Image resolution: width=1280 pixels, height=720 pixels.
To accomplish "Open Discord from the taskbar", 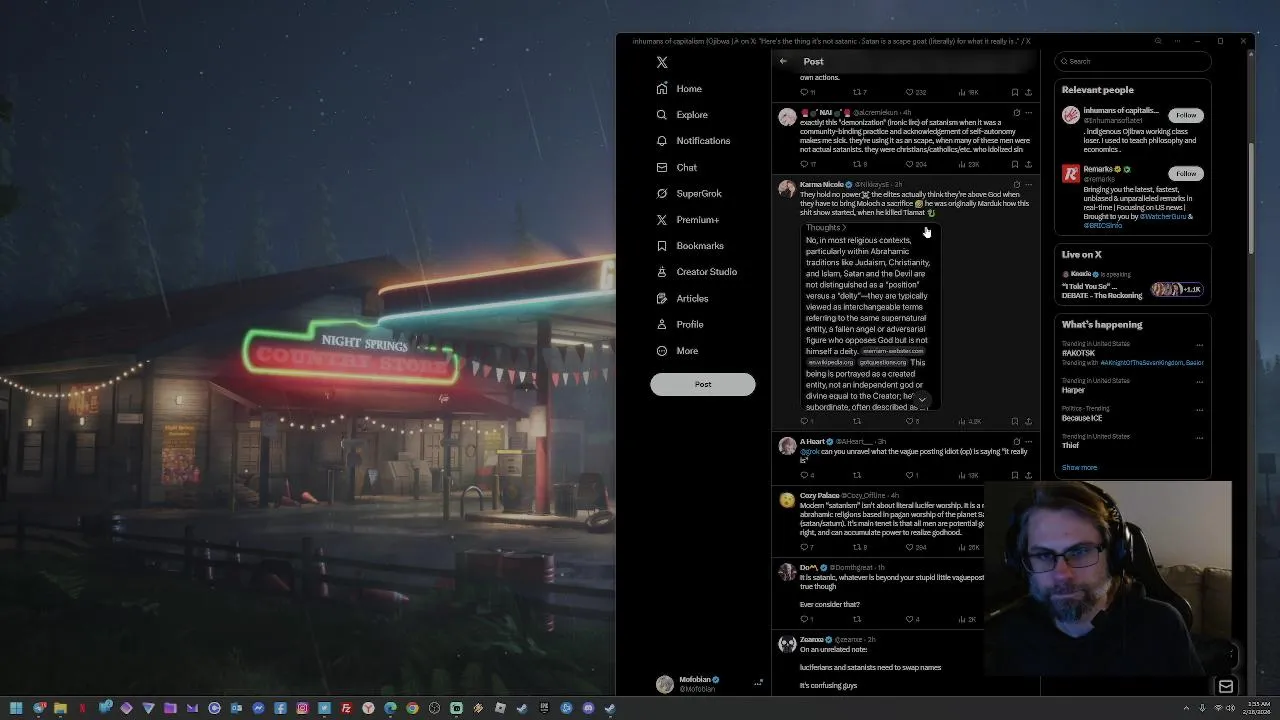I will pos(588,708).
